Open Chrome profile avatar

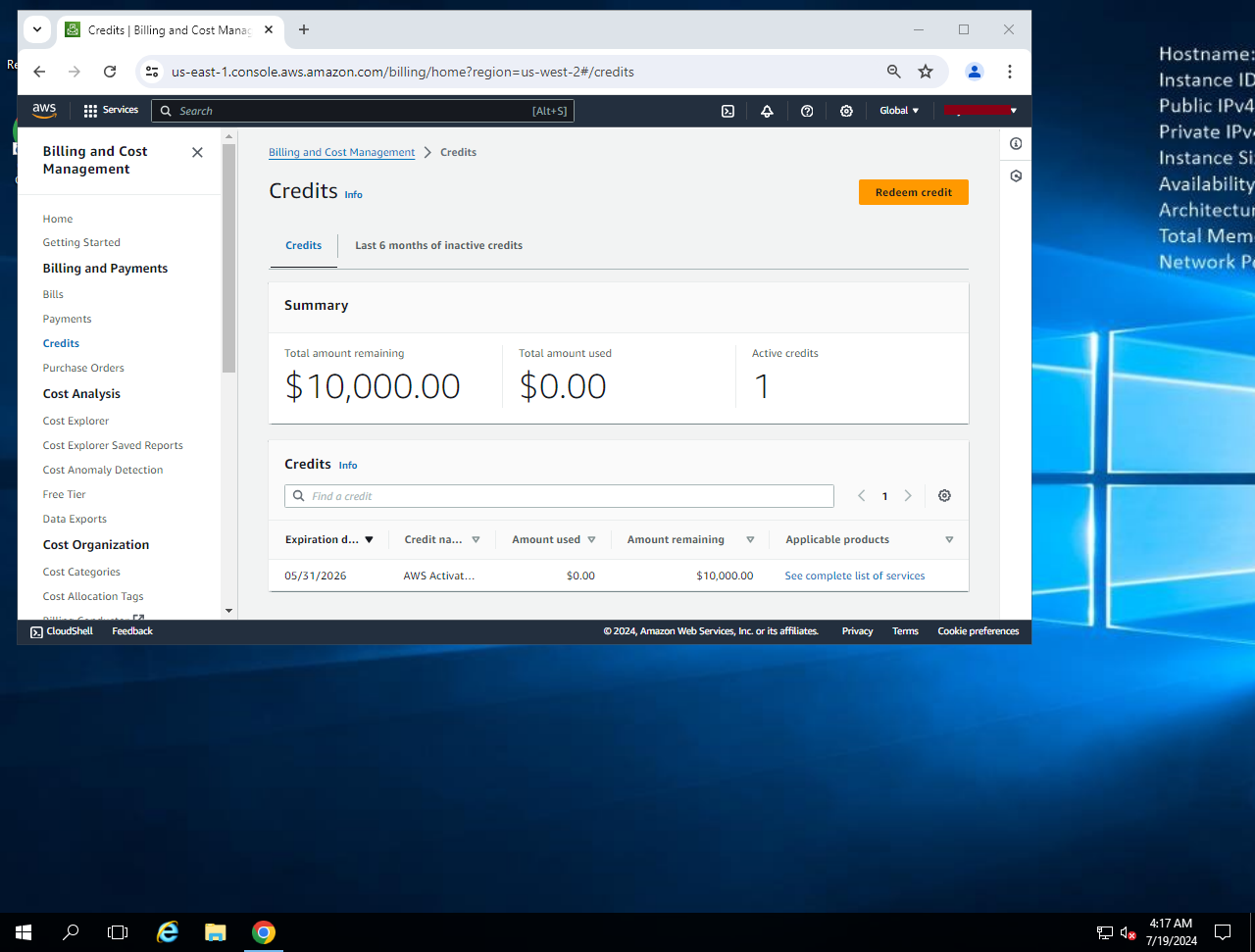point(975,72)
